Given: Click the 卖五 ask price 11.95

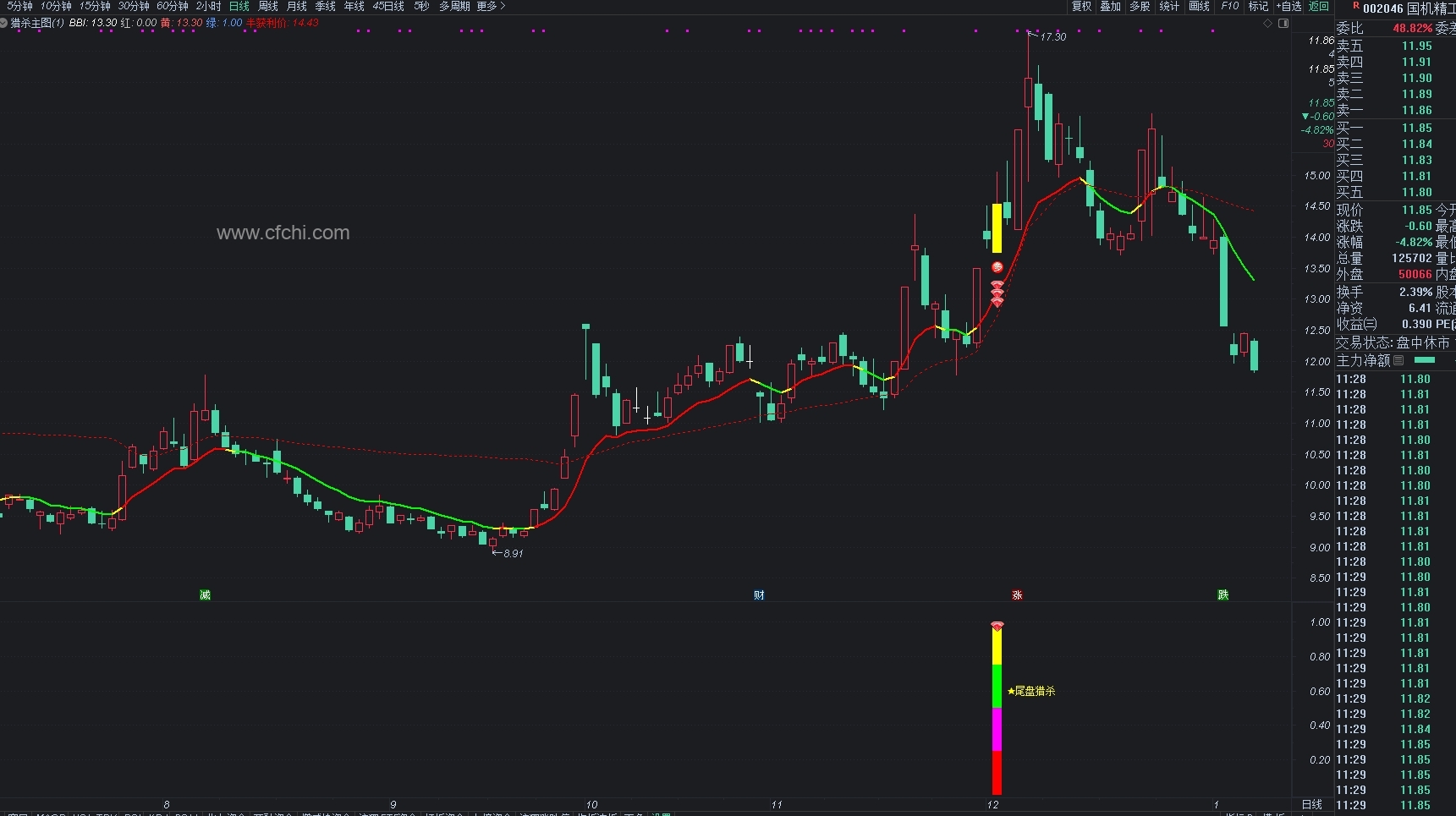Looking at the screenshot, I should 1416,46.
